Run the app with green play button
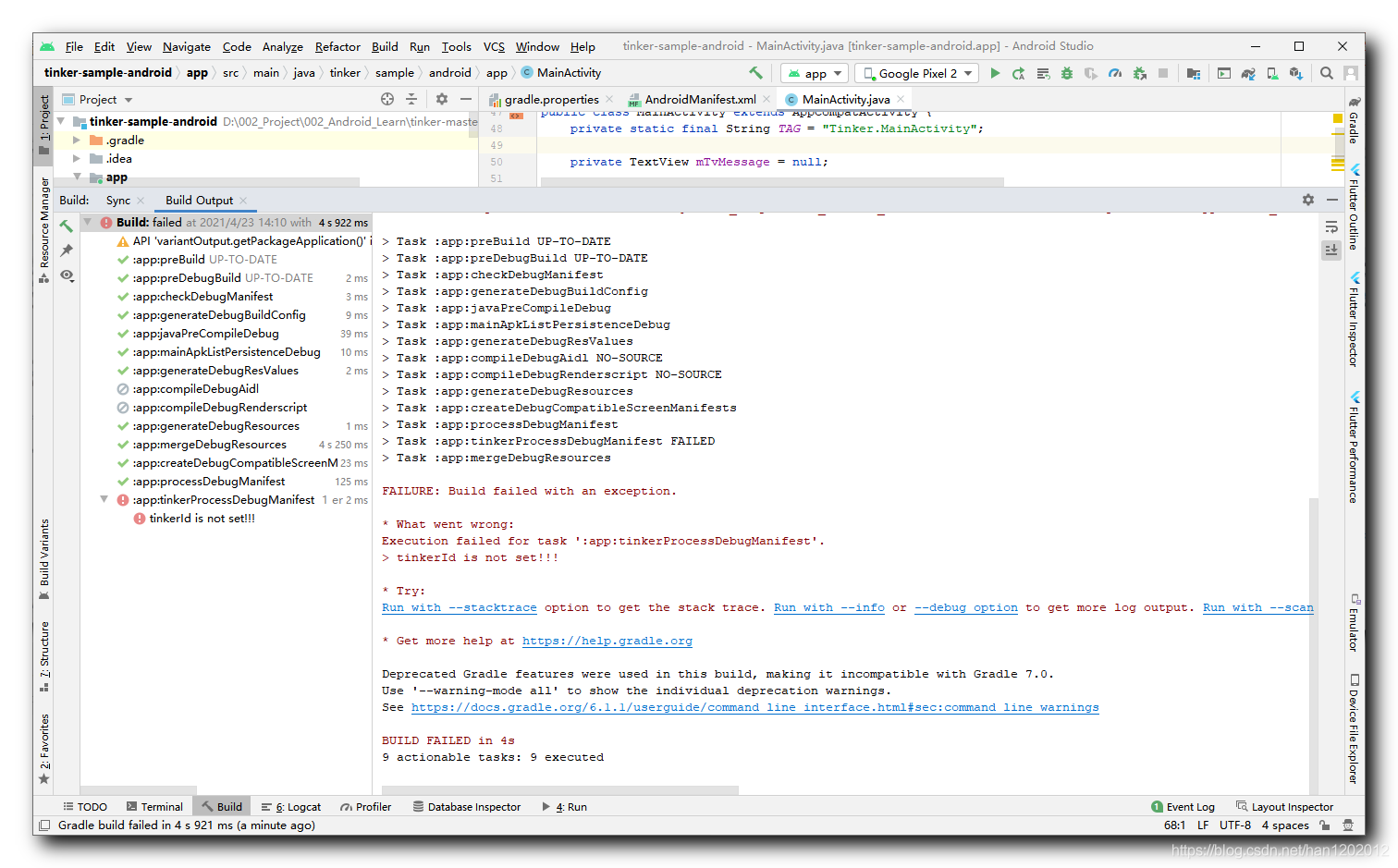1398x868 pixels. [995, 73]
